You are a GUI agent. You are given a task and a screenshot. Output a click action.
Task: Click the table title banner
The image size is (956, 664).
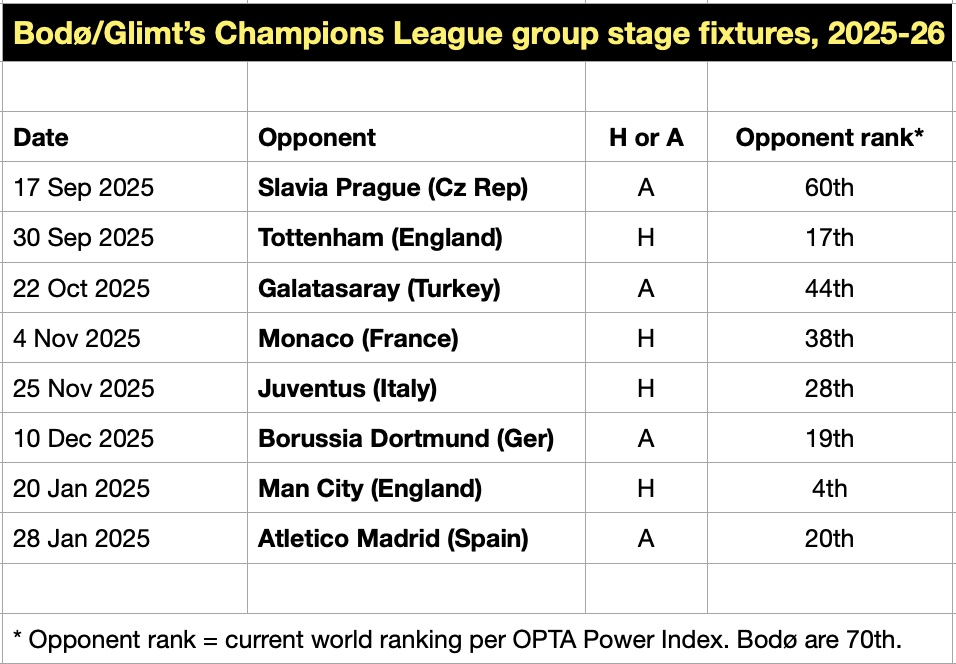pyautogui.click(x=478, y=33)
